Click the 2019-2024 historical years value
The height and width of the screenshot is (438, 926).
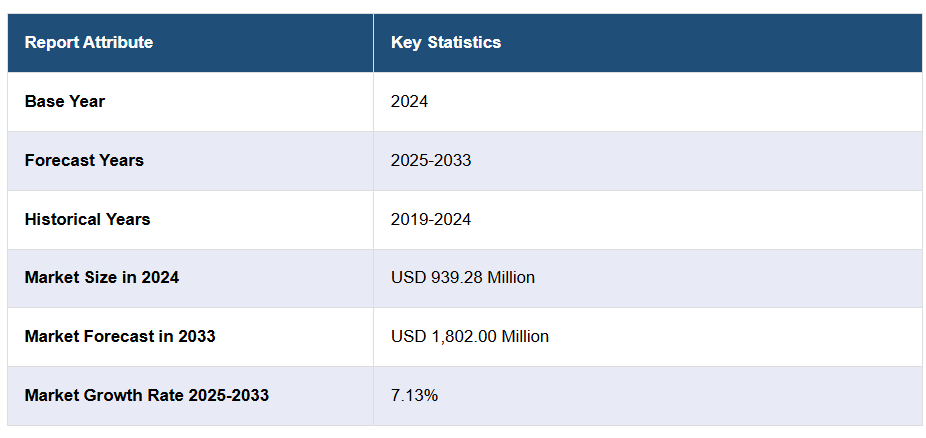431,219
